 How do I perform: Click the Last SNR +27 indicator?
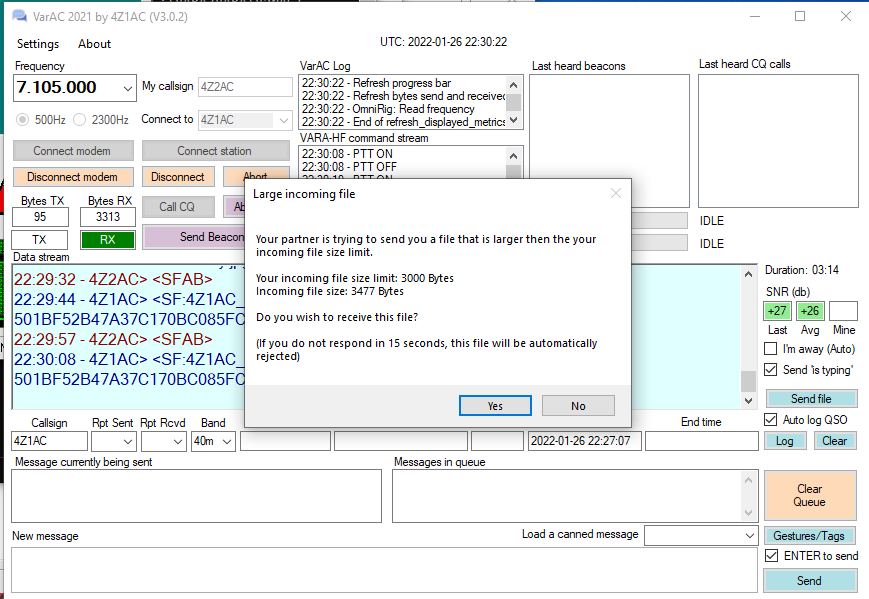777,311
